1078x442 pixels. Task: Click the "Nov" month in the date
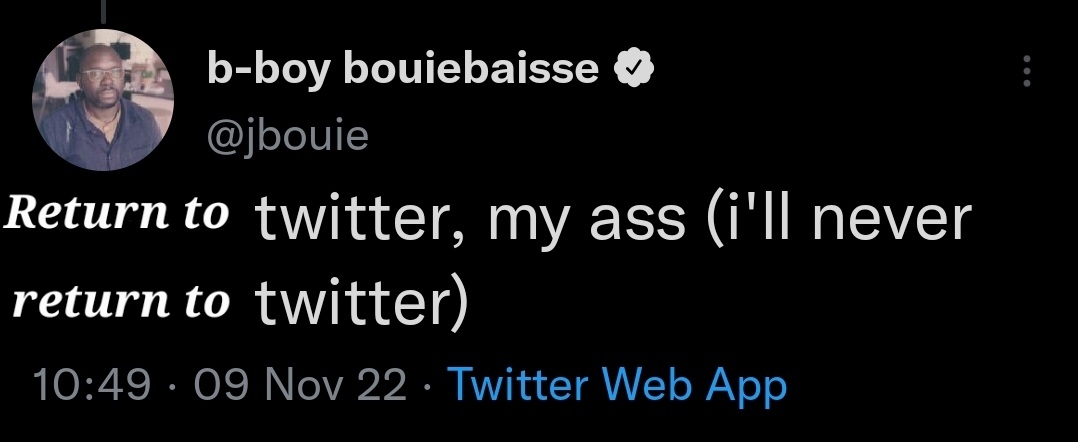click(x=308, y=385)
